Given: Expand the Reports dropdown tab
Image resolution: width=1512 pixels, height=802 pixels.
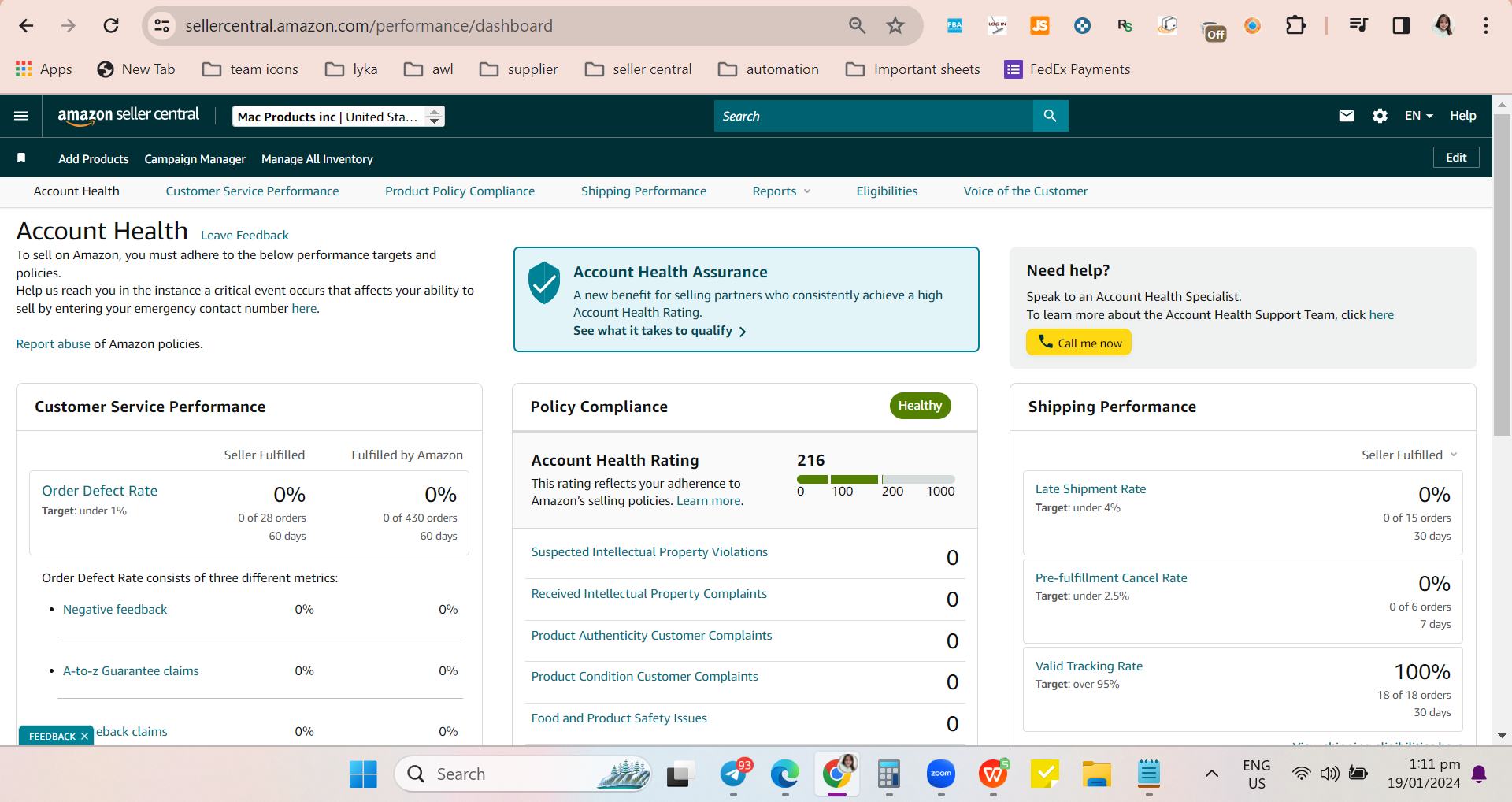Looking at the screenshot, I should pos(781,191).
